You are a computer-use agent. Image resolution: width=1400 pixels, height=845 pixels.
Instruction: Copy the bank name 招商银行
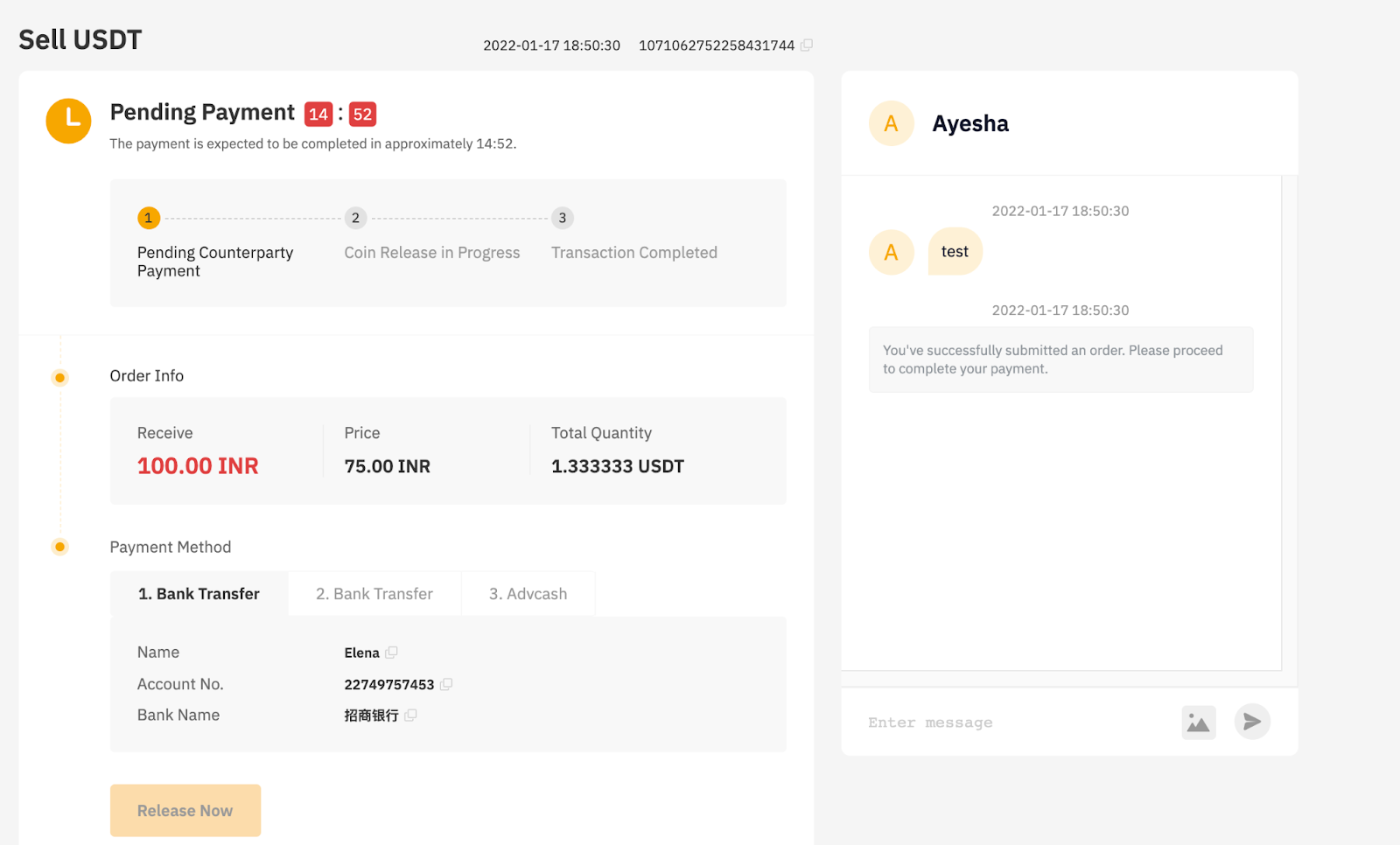[x=410, y=715]
